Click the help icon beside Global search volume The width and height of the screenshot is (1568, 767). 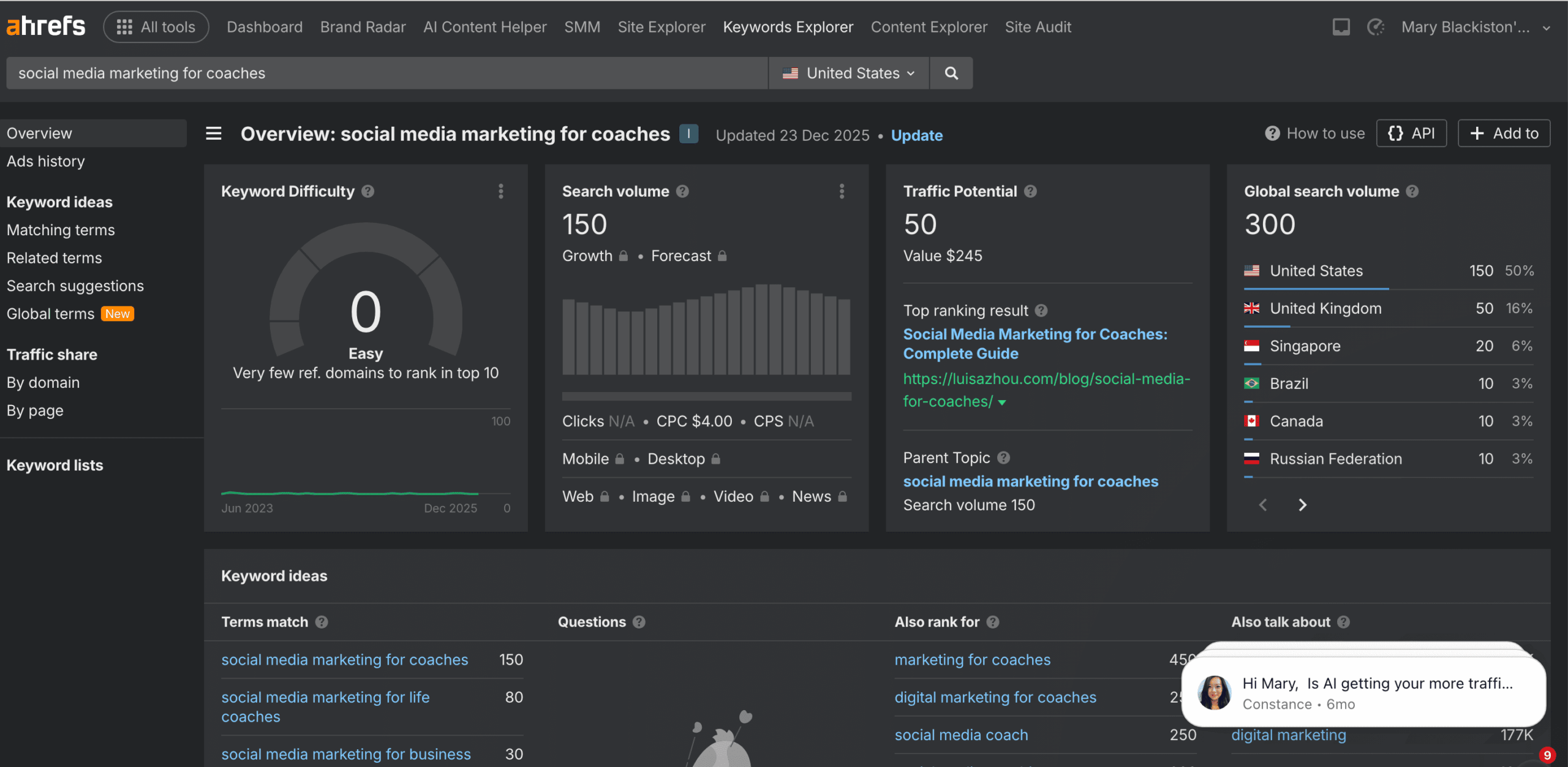tap(1412, 191)
